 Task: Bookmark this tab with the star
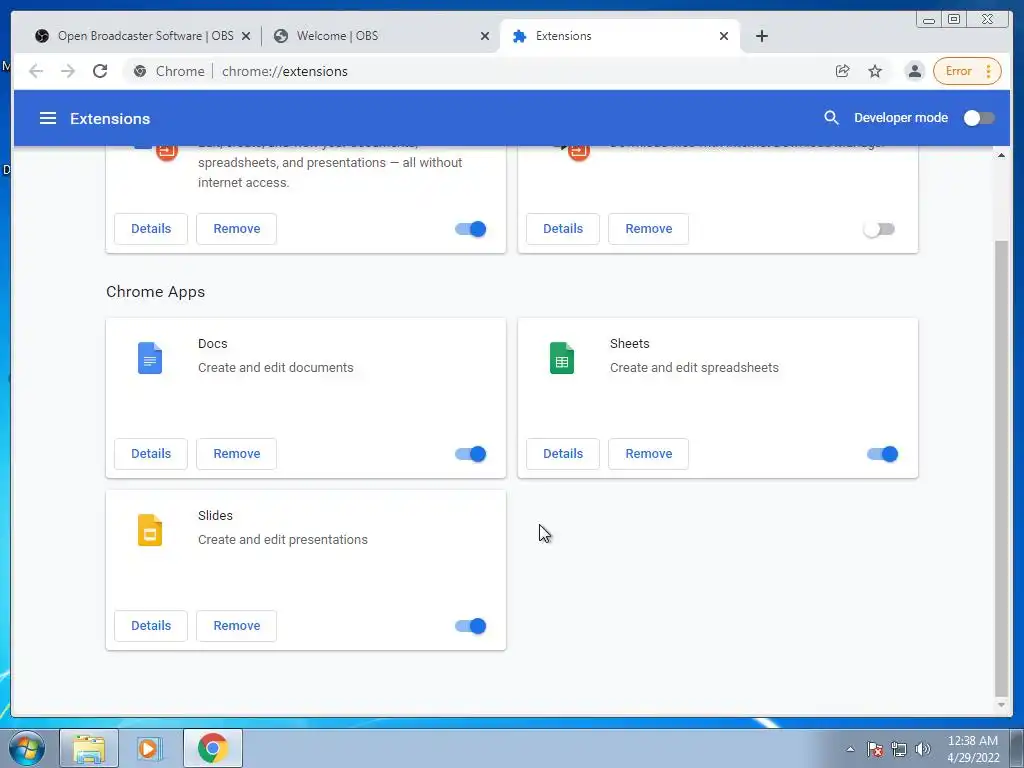pyautogui.click(x=875, y=71)
